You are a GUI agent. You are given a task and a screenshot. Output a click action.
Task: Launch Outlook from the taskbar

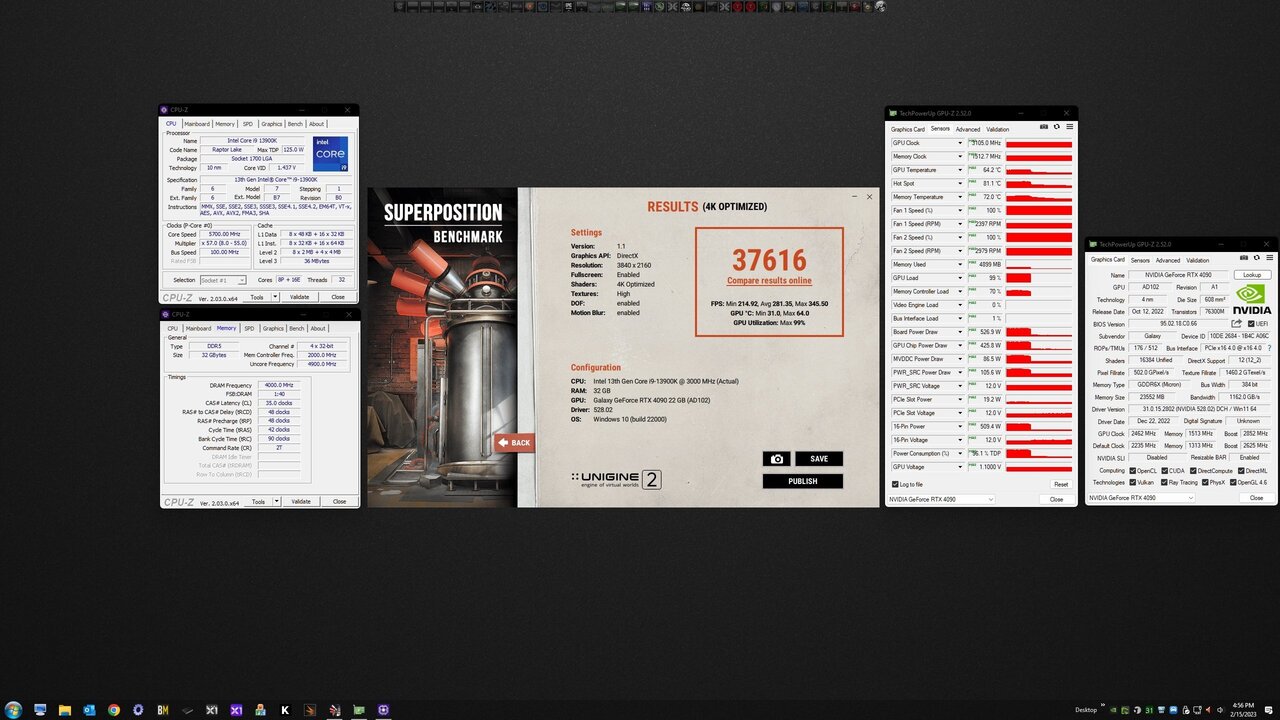click(x=89, y=710)
